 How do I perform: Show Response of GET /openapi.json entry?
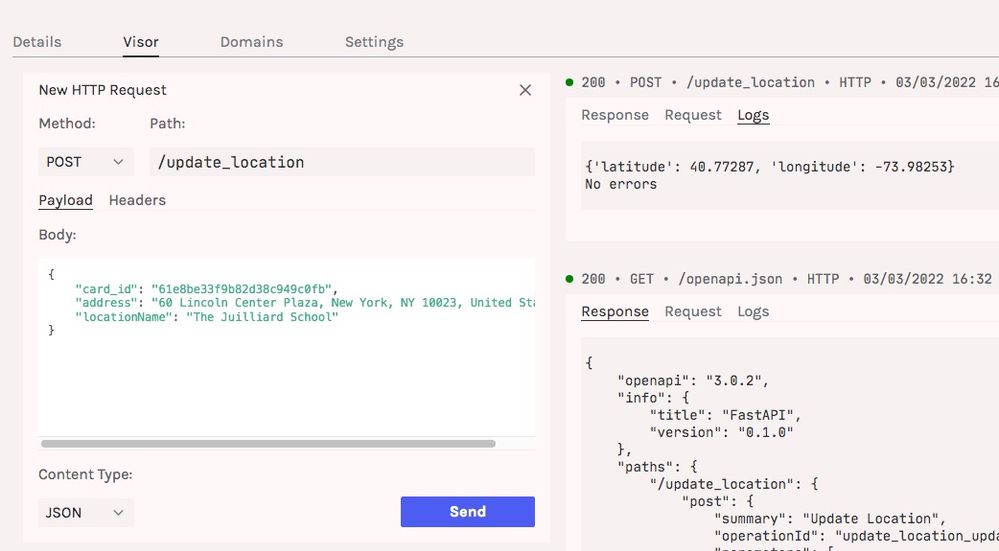615,311
